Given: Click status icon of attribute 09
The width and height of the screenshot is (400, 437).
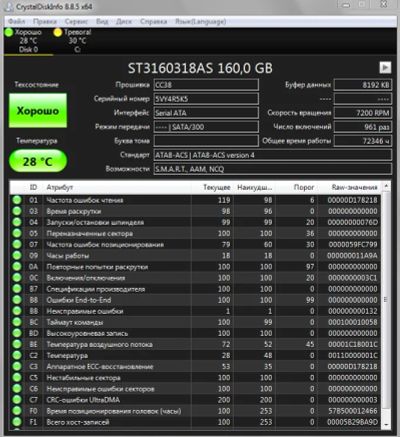Looking at the screenshot, I should tap(17, 255).
